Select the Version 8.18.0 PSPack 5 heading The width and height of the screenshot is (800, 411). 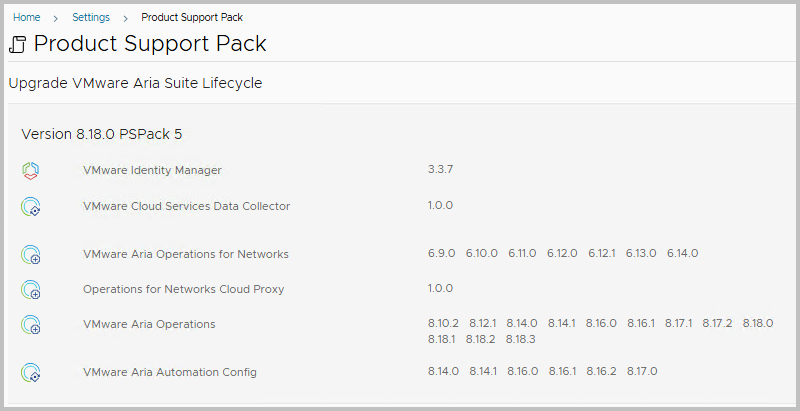pyautogui.click(x=102, y=134)
